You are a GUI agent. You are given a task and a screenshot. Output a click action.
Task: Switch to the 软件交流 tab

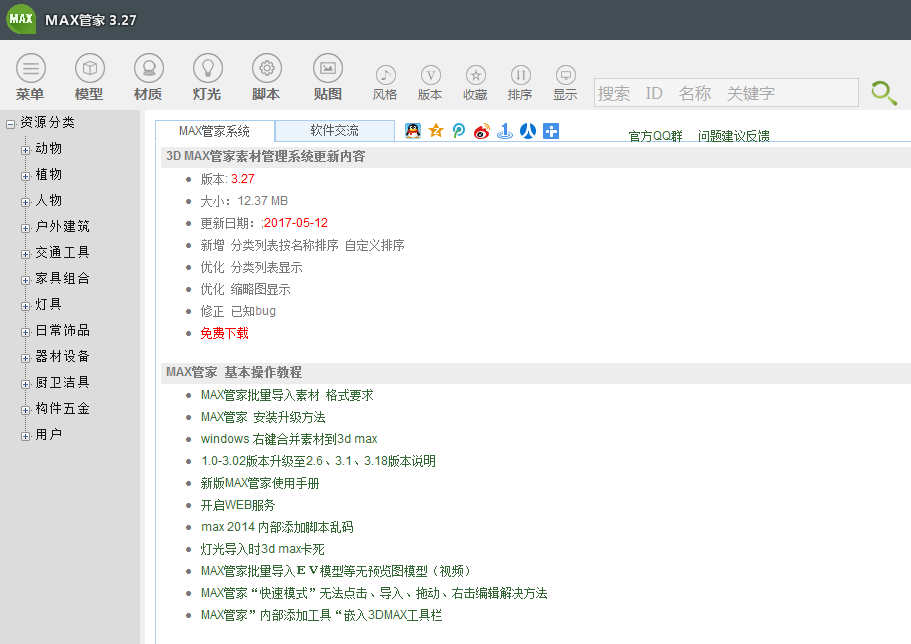coord(335,130)
